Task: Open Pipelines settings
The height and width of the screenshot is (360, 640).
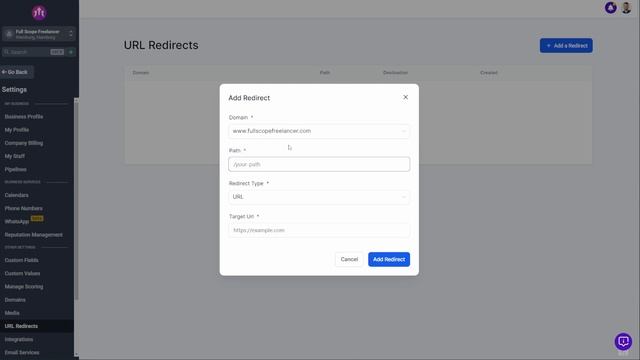Action: tap(16, 169)
